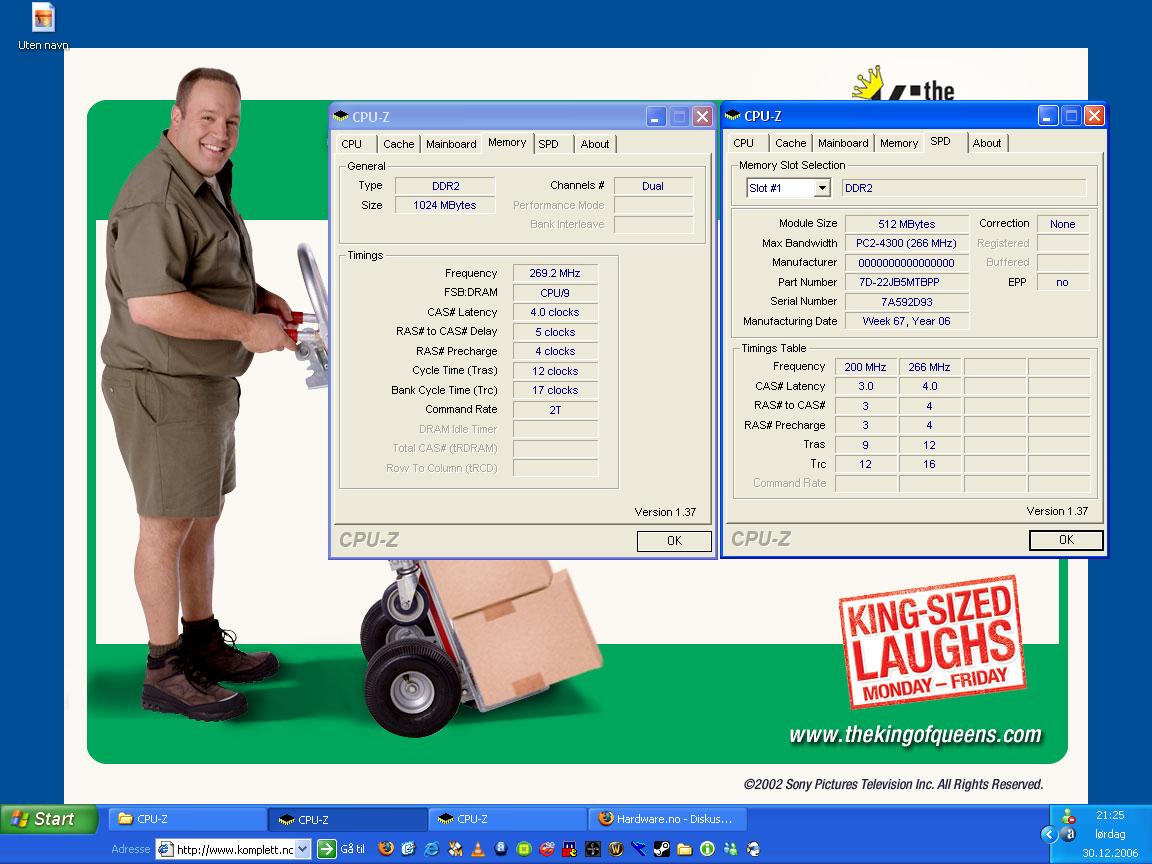Click the taskbar clock showing 21:25
Viewport: 1152px width, 864px height.
coord(1110,815)
